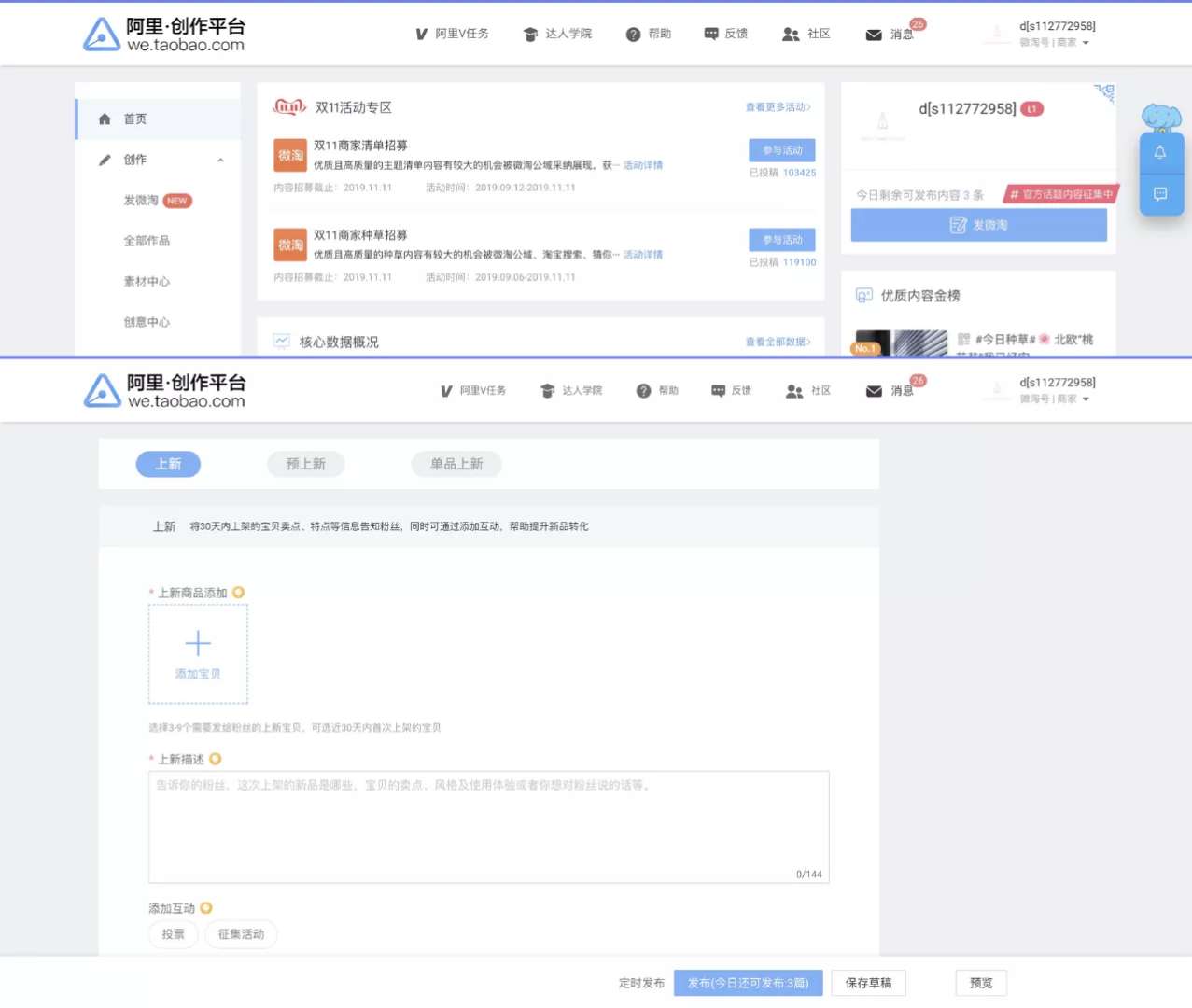Click the 帮助 question icon in the 上新 editor header
The height and width of the screenshot is (1008, 1192).
coord(643,391)
